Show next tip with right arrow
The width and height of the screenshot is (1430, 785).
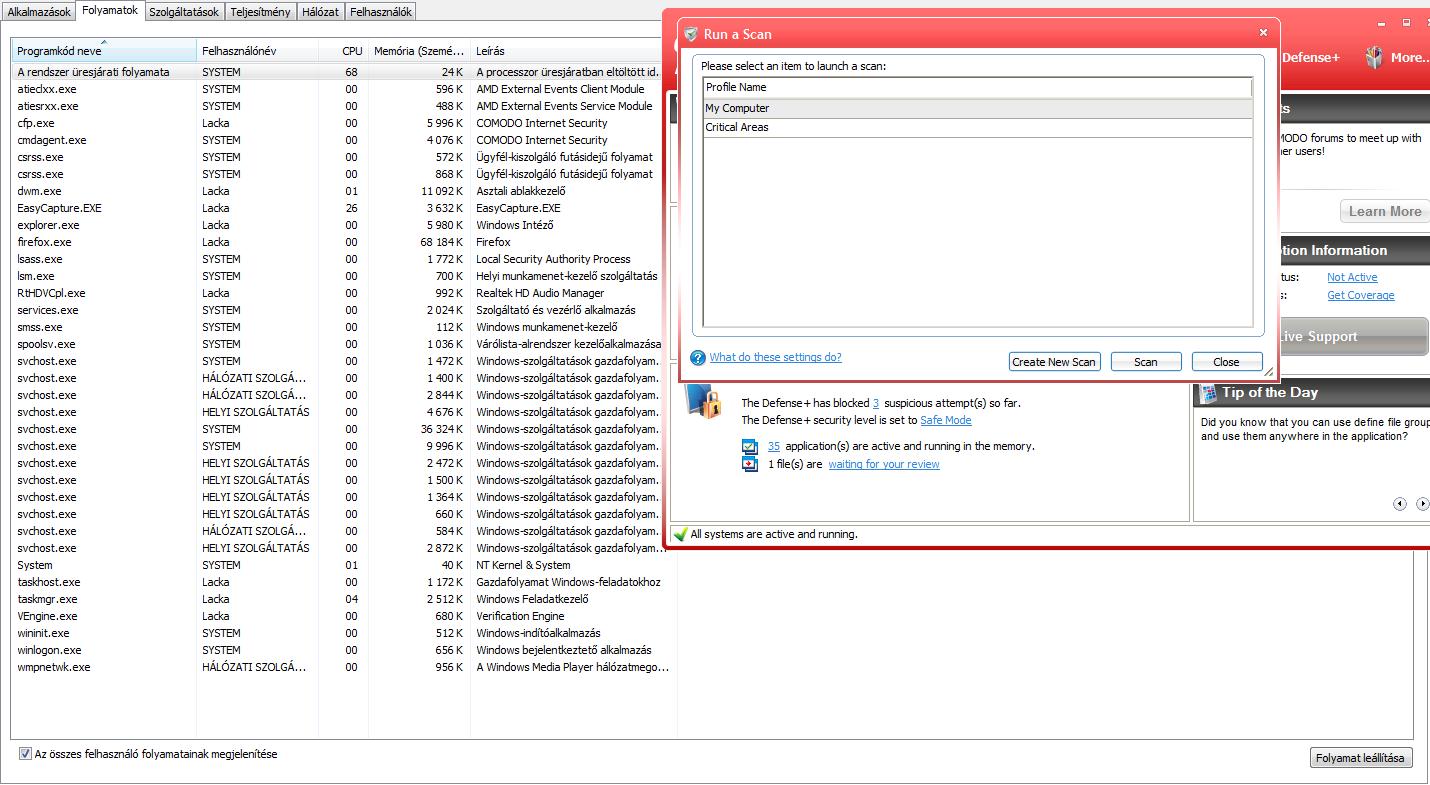tap(1423, 504)
